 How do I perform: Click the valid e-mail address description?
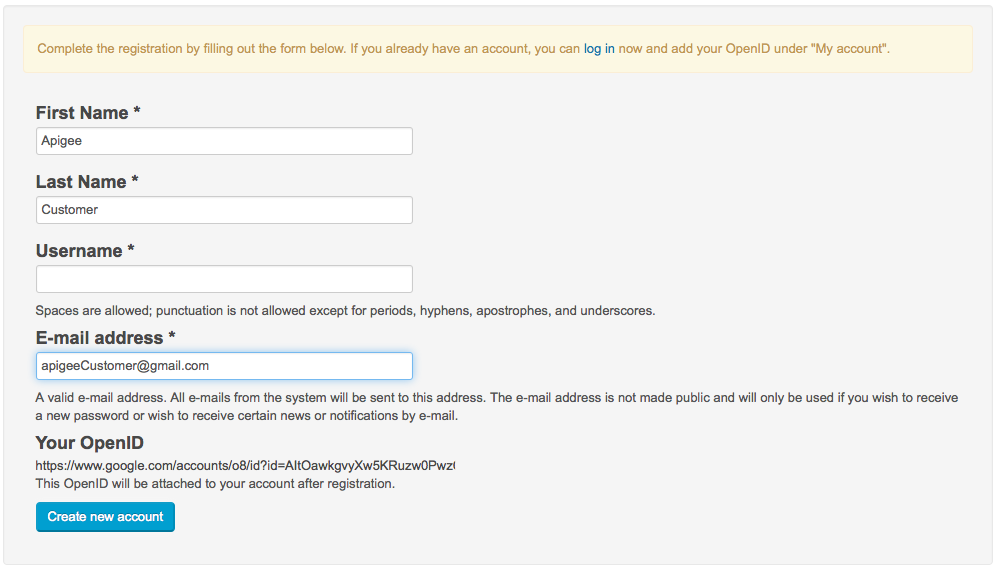[x=496, y=406]
